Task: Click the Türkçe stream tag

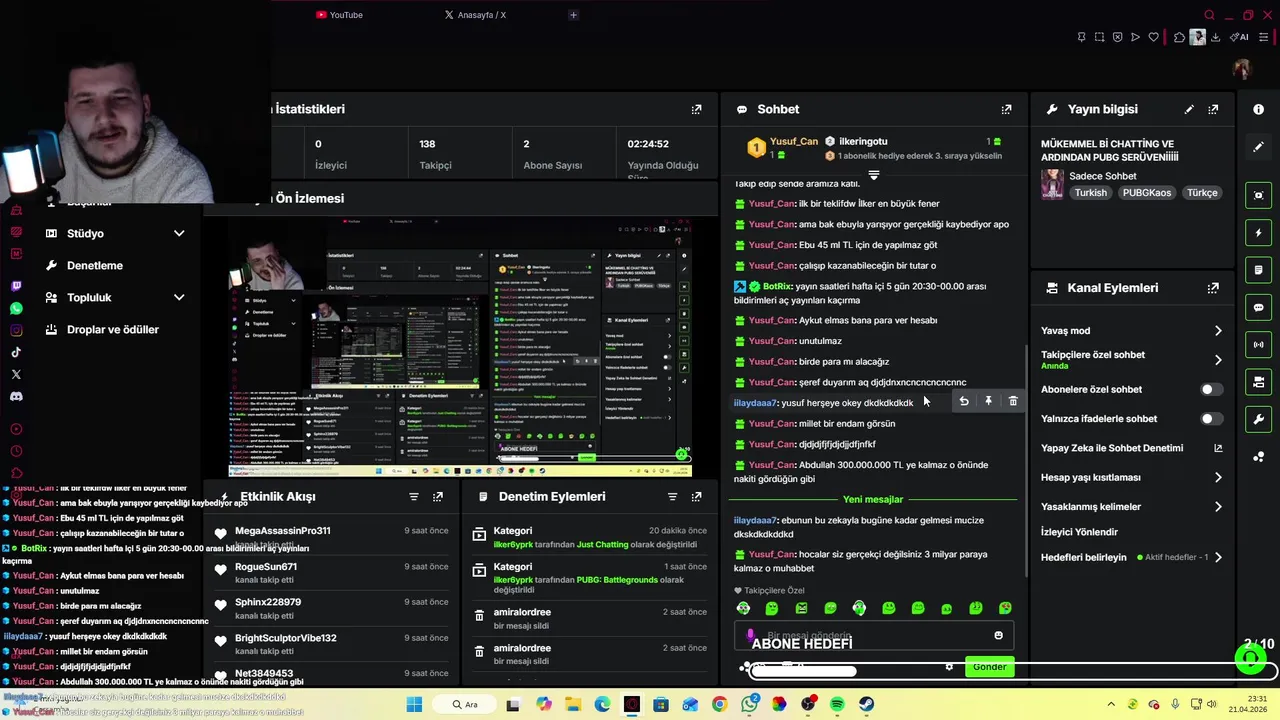Action: point(1202,193)
